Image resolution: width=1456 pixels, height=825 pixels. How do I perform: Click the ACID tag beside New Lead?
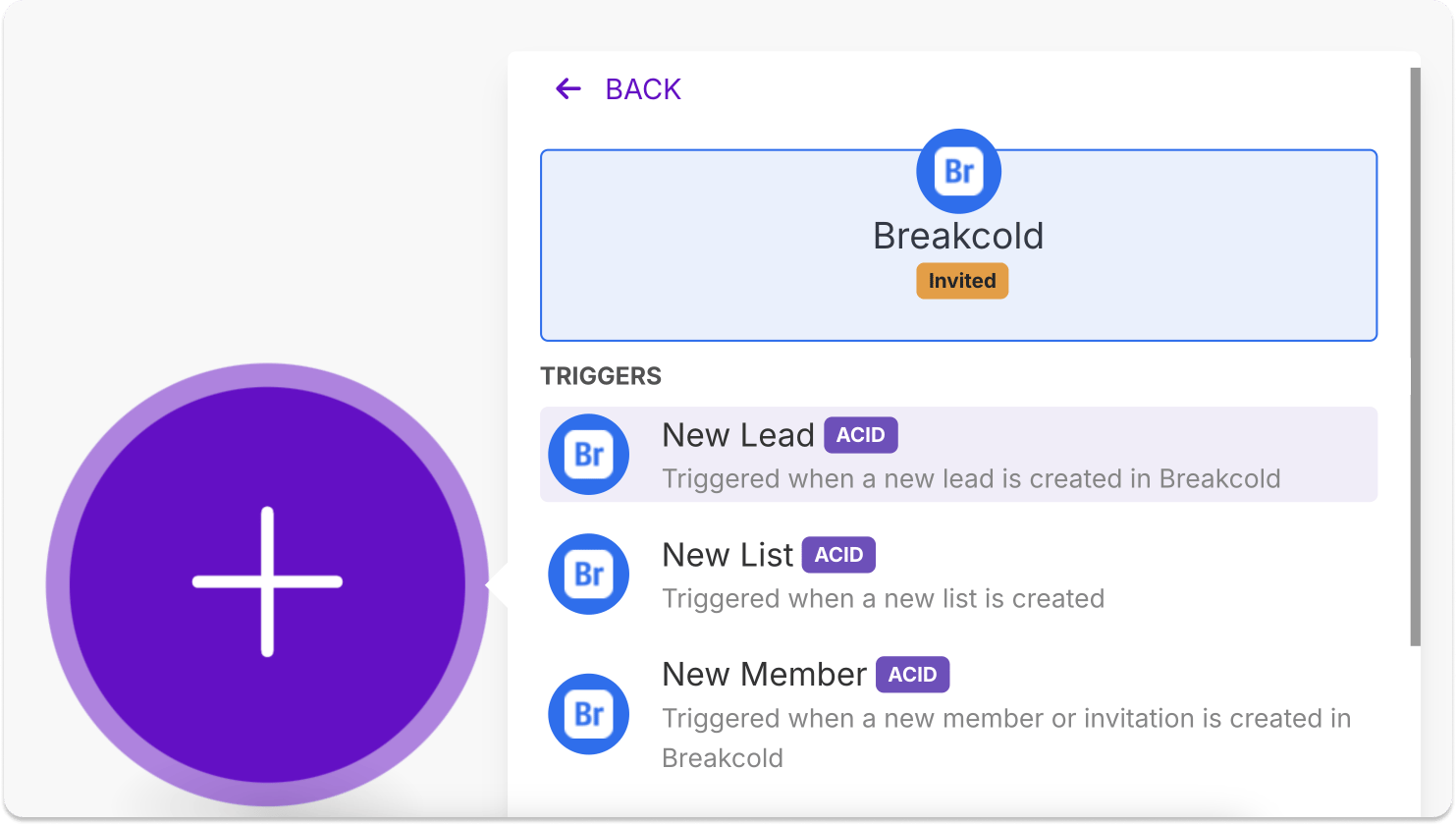(861, 435)
